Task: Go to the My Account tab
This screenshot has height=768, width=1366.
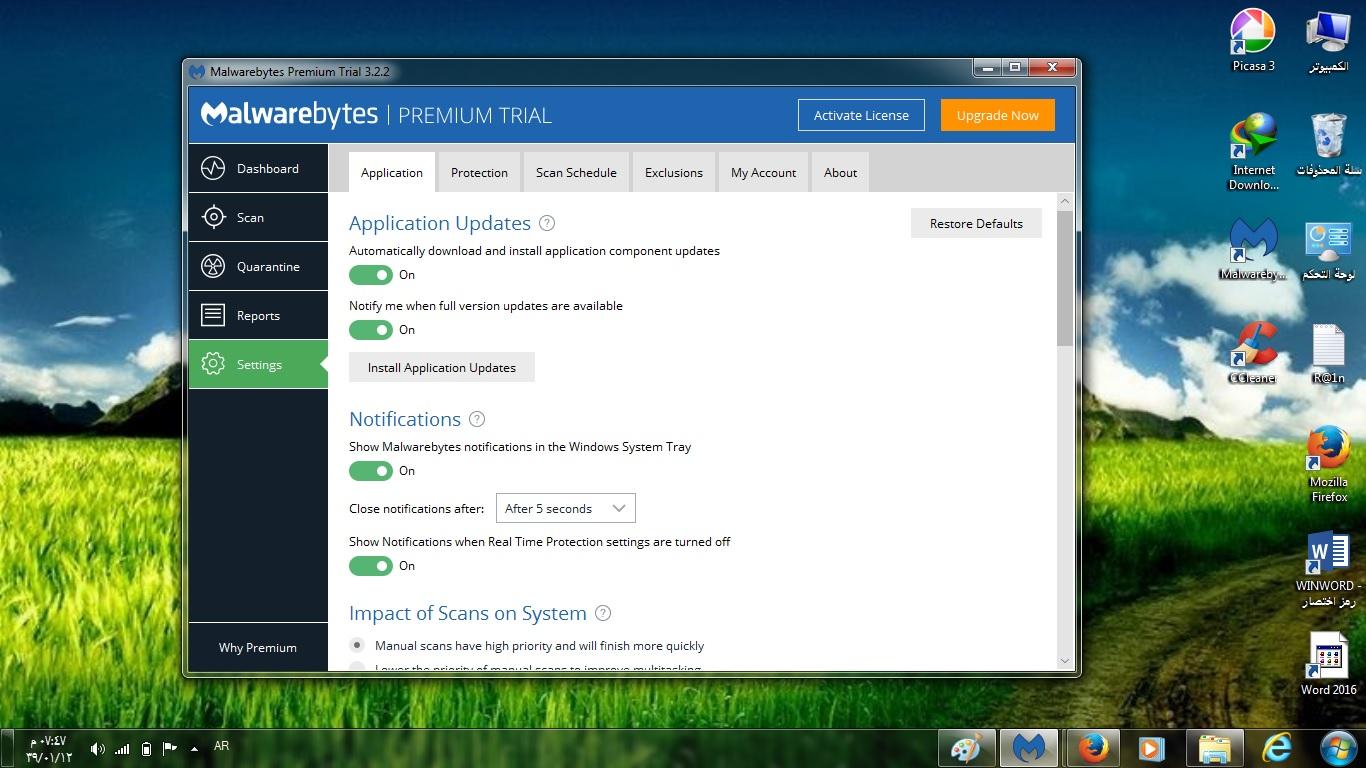Action: 763,172
